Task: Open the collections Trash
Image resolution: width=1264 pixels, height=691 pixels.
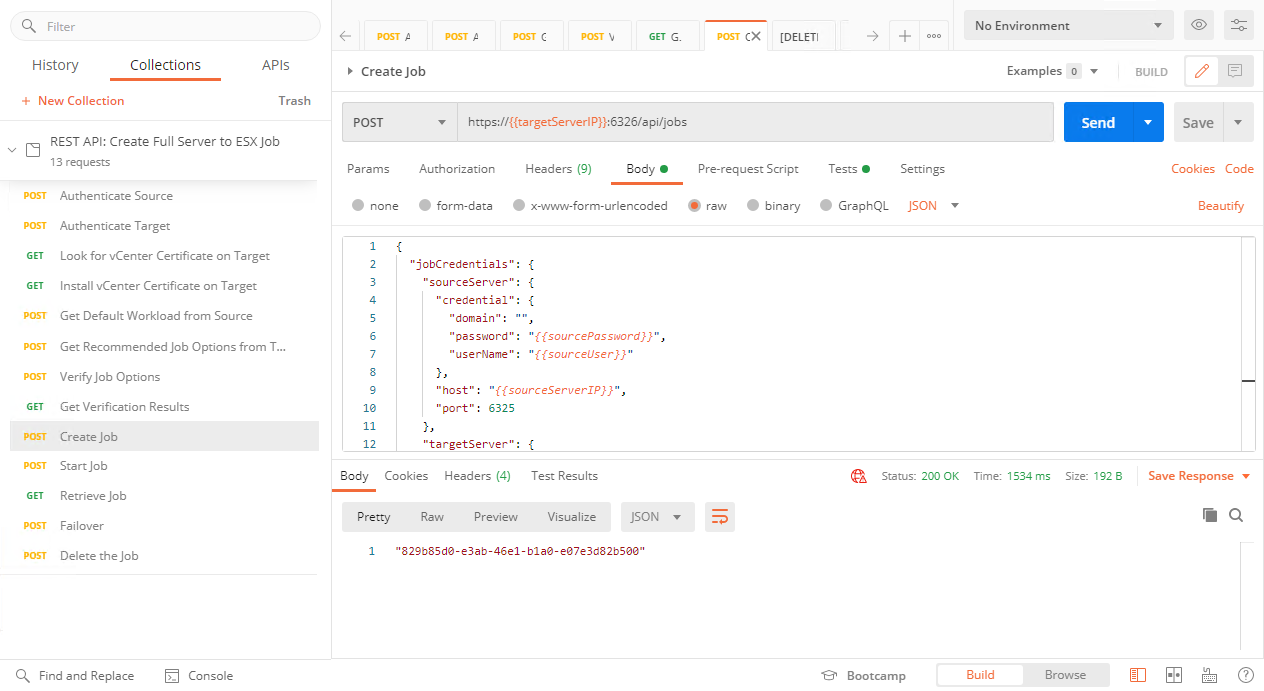Action: [x=294, y=101]
